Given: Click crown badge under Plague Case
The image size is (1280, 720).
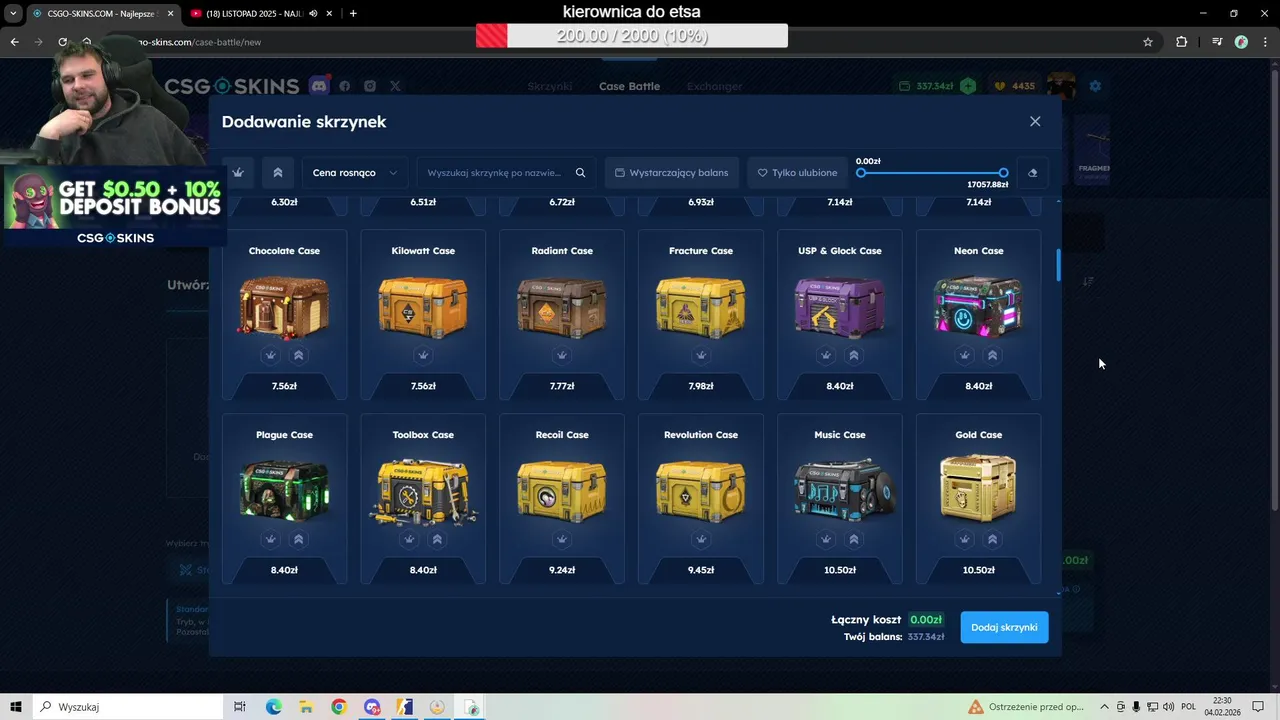Looking at the screenshot, I should coord(271,539).
